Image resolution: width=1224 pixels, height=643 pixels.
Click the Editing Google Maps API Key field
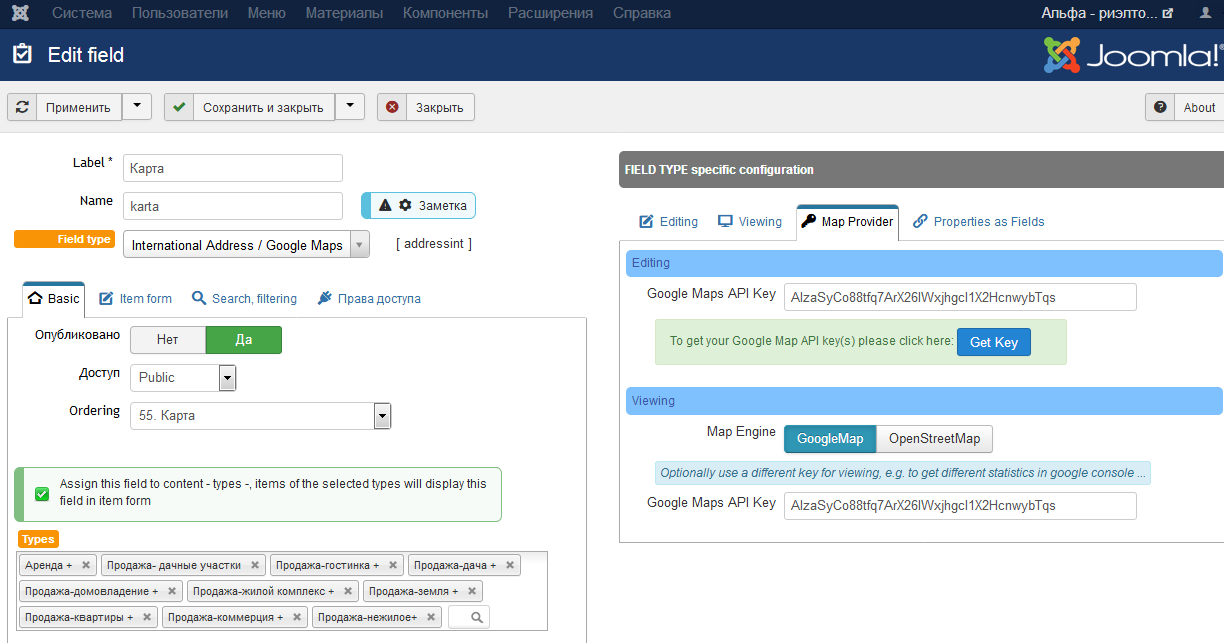point(960,297)
